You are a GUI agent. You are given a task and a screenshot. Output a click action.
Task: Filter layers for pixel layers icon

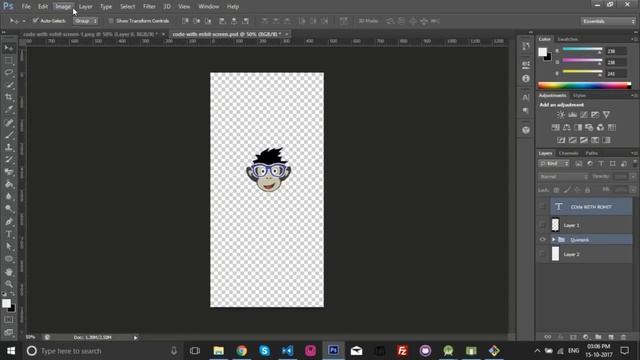click(579, 164)
